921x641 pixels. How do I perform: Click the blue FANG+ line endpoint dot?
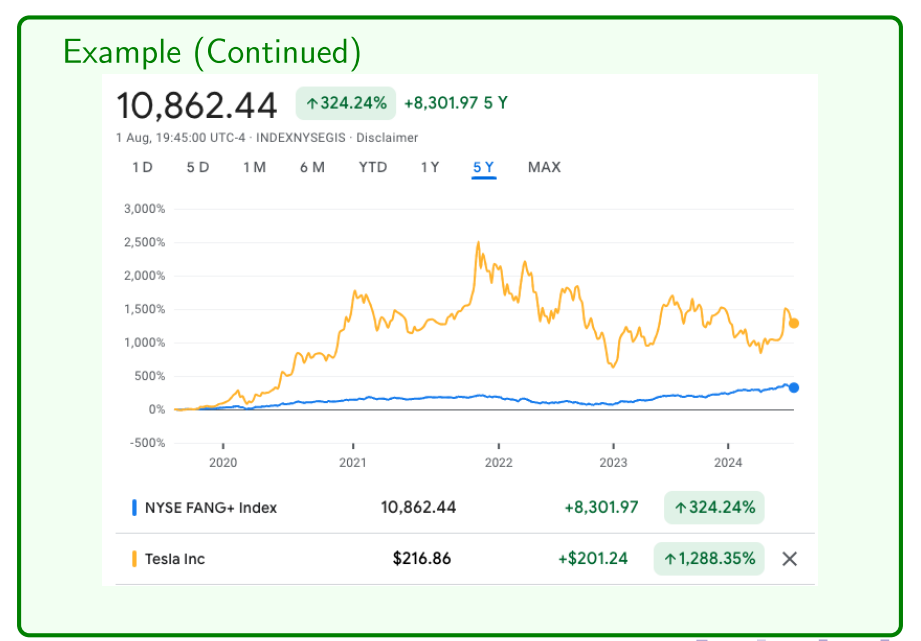click(x=794, y=388)
